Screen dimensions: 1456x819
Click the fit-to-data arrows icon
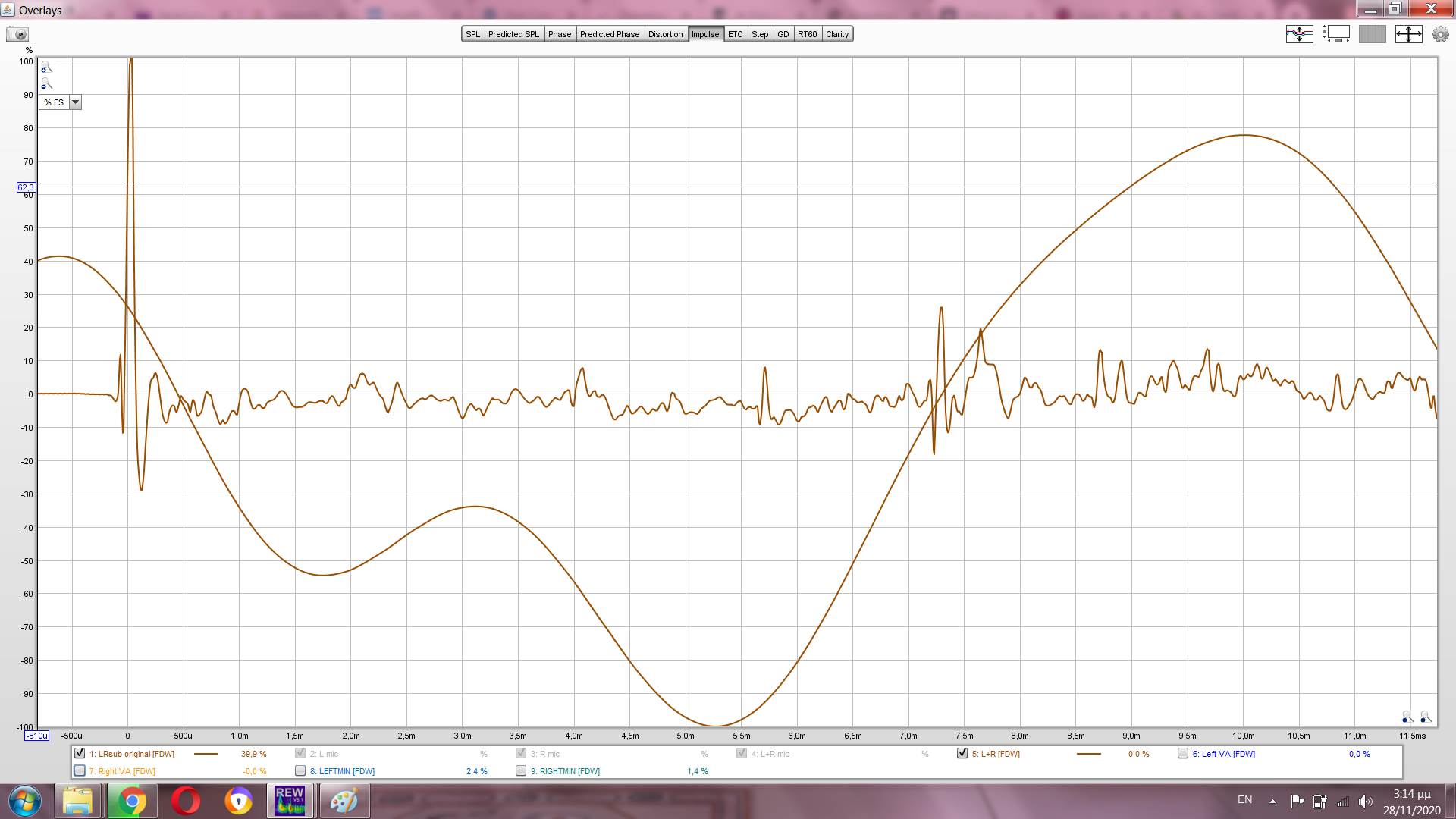click(x=1408, y=34)
